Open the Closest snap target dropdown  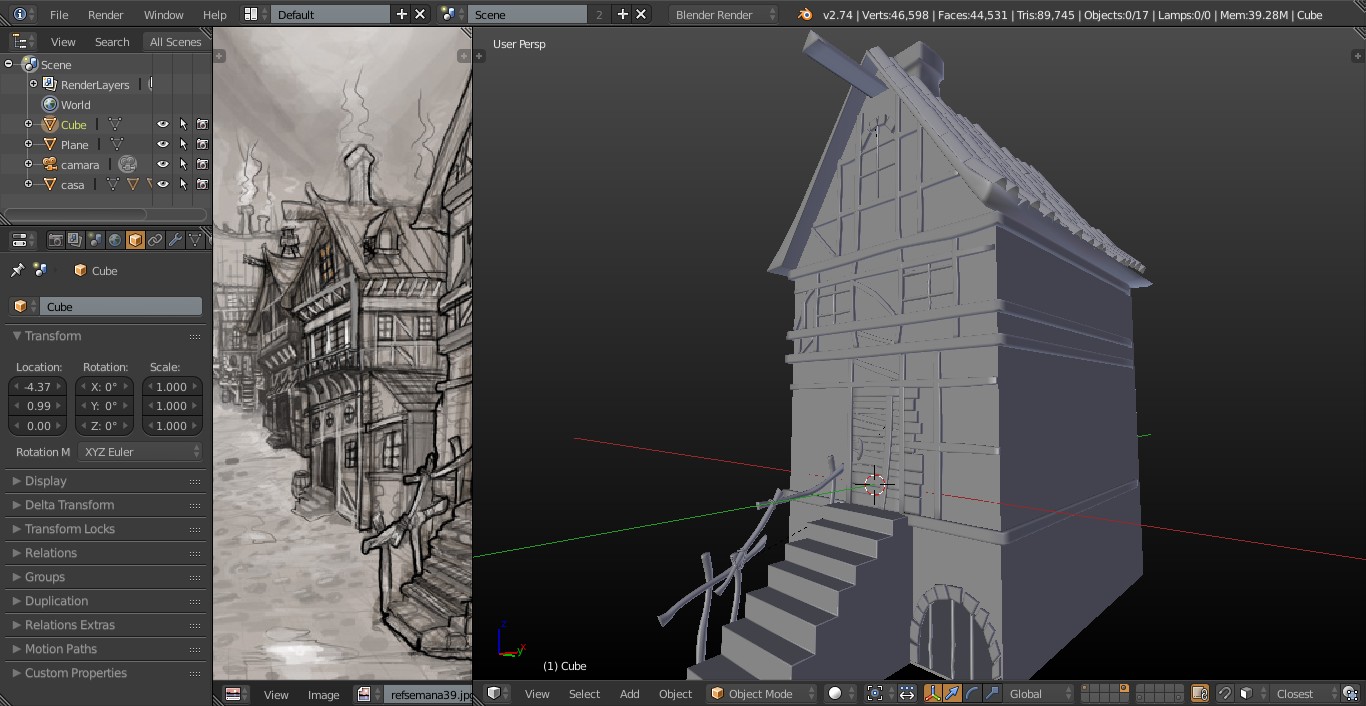click(x=1305, y=693)
